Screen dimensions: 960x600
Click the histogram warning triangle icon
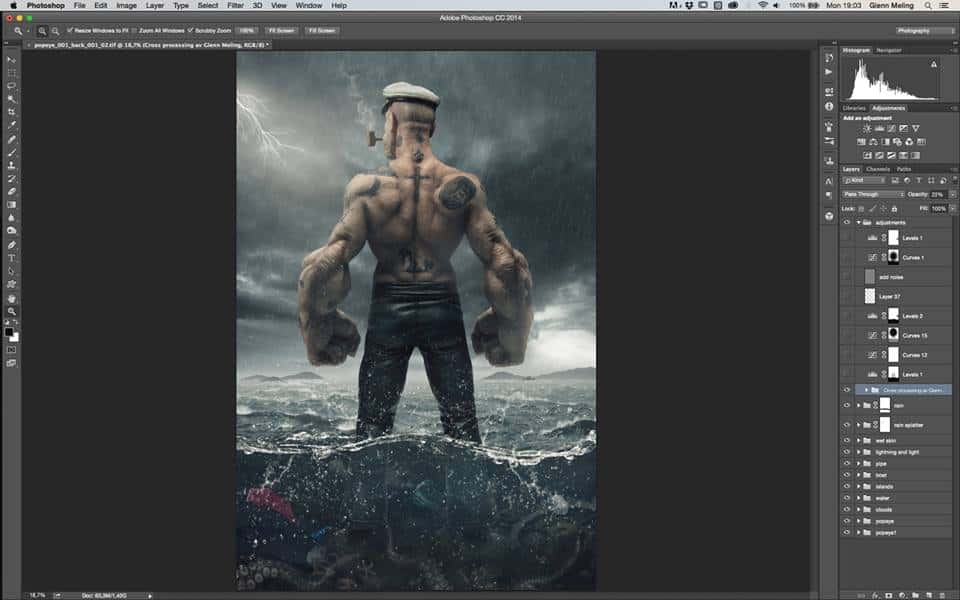pos(934,63)
